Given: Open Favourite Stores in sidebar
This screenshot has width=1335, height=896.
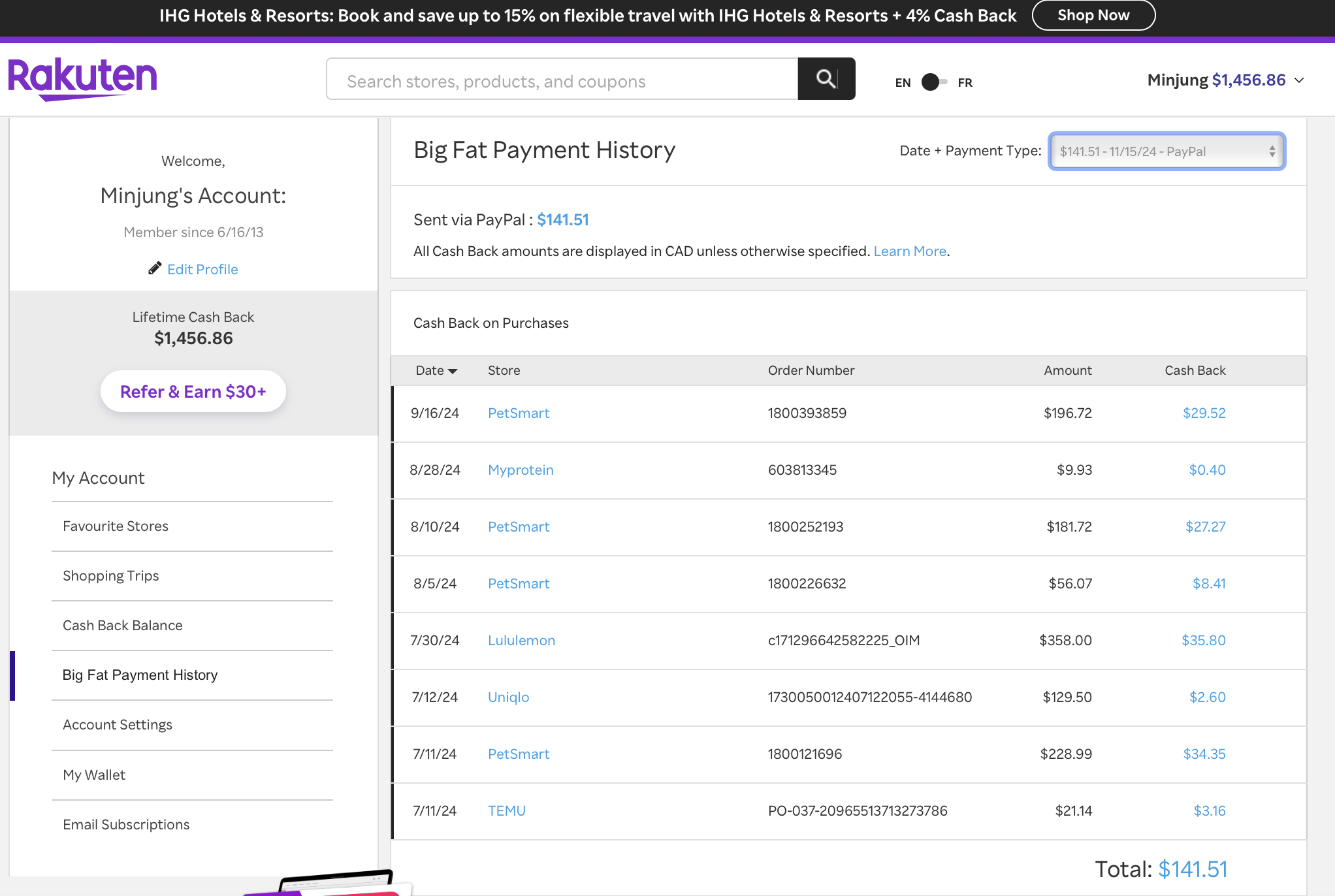Looking at the screenshot, I should pyautogui.click(x=116, y=526).
